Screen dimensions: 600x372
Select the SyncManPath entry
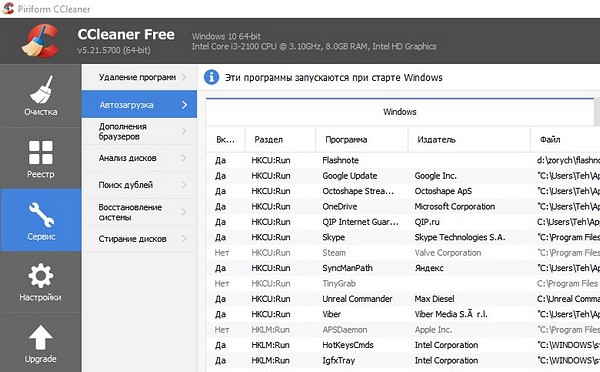coord(403,268)
